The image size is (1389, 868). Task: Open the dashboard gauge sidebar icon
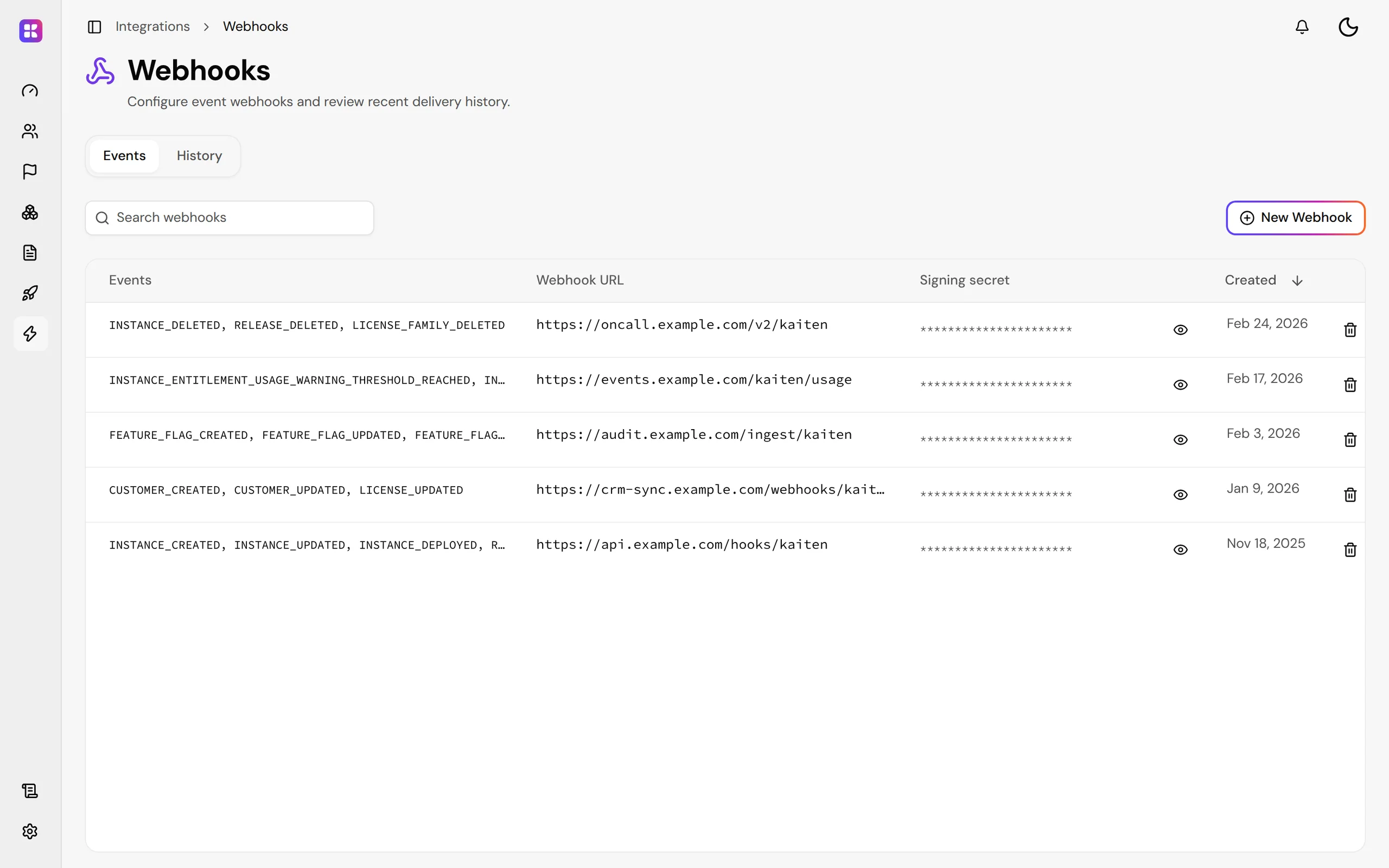click(30, 91)
